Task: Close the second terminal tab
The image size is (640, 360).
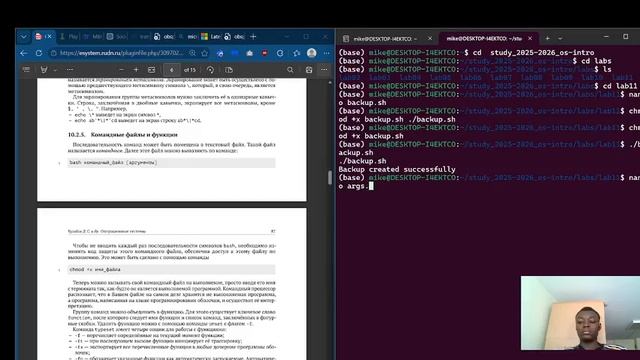Action: tap(530, 38)
